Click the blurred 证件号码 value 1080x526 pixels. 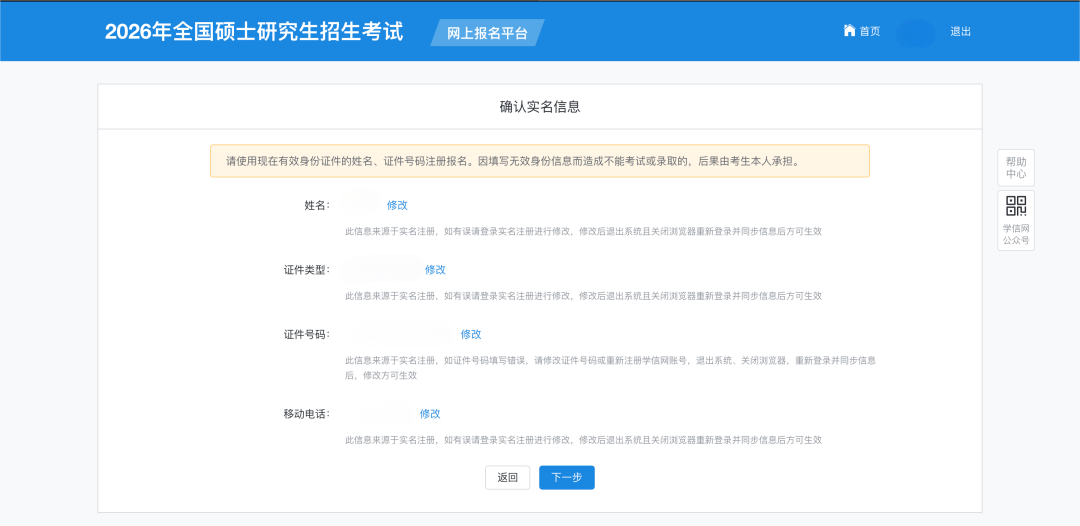click(398, 334)
